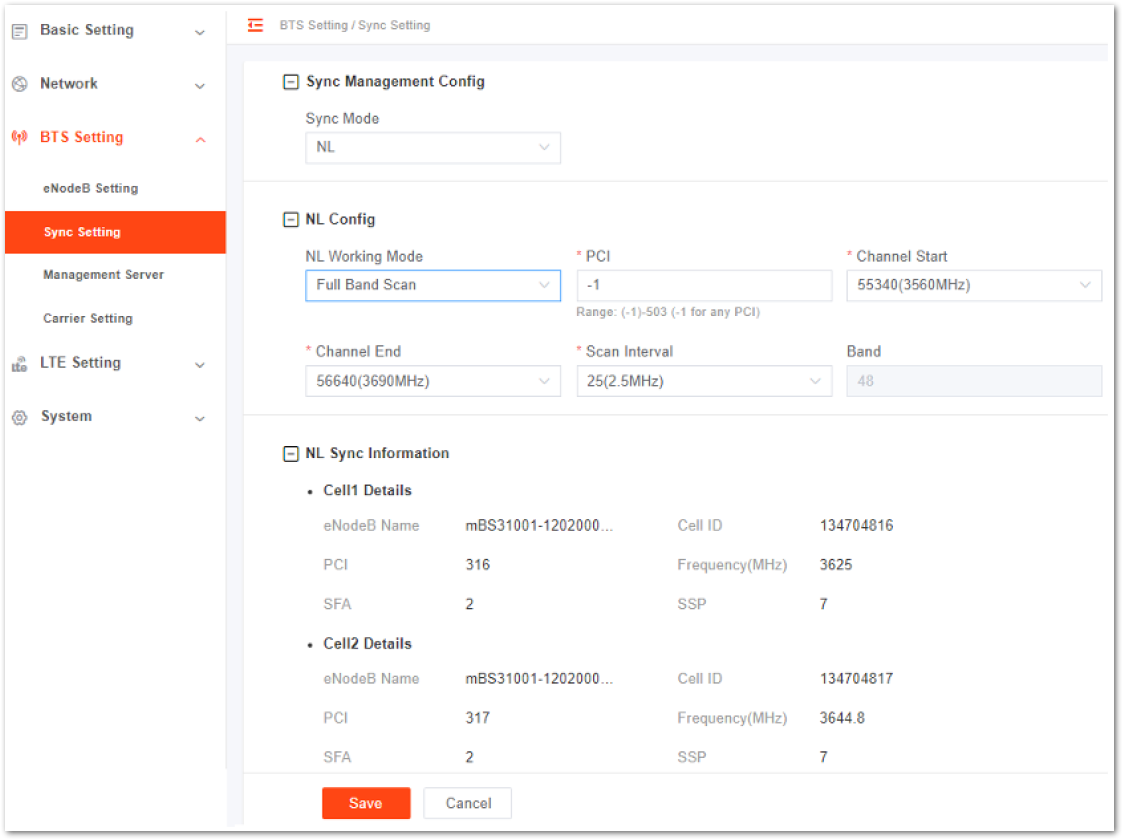
Task: Open the NL Working Mode dropdown
Action: point(433,285)
